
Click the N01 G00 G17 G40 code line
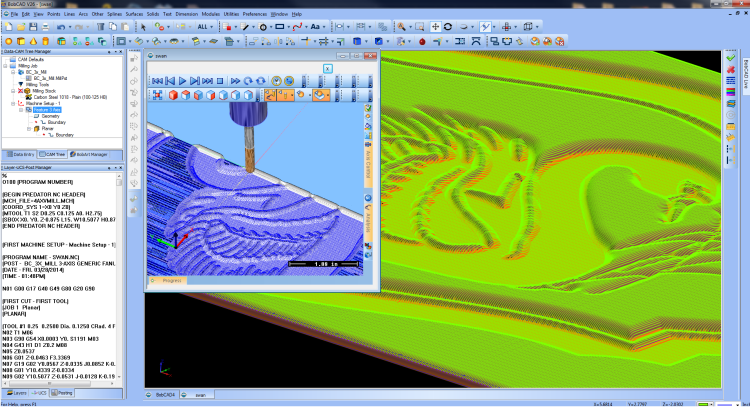click(x=48, y=289)
